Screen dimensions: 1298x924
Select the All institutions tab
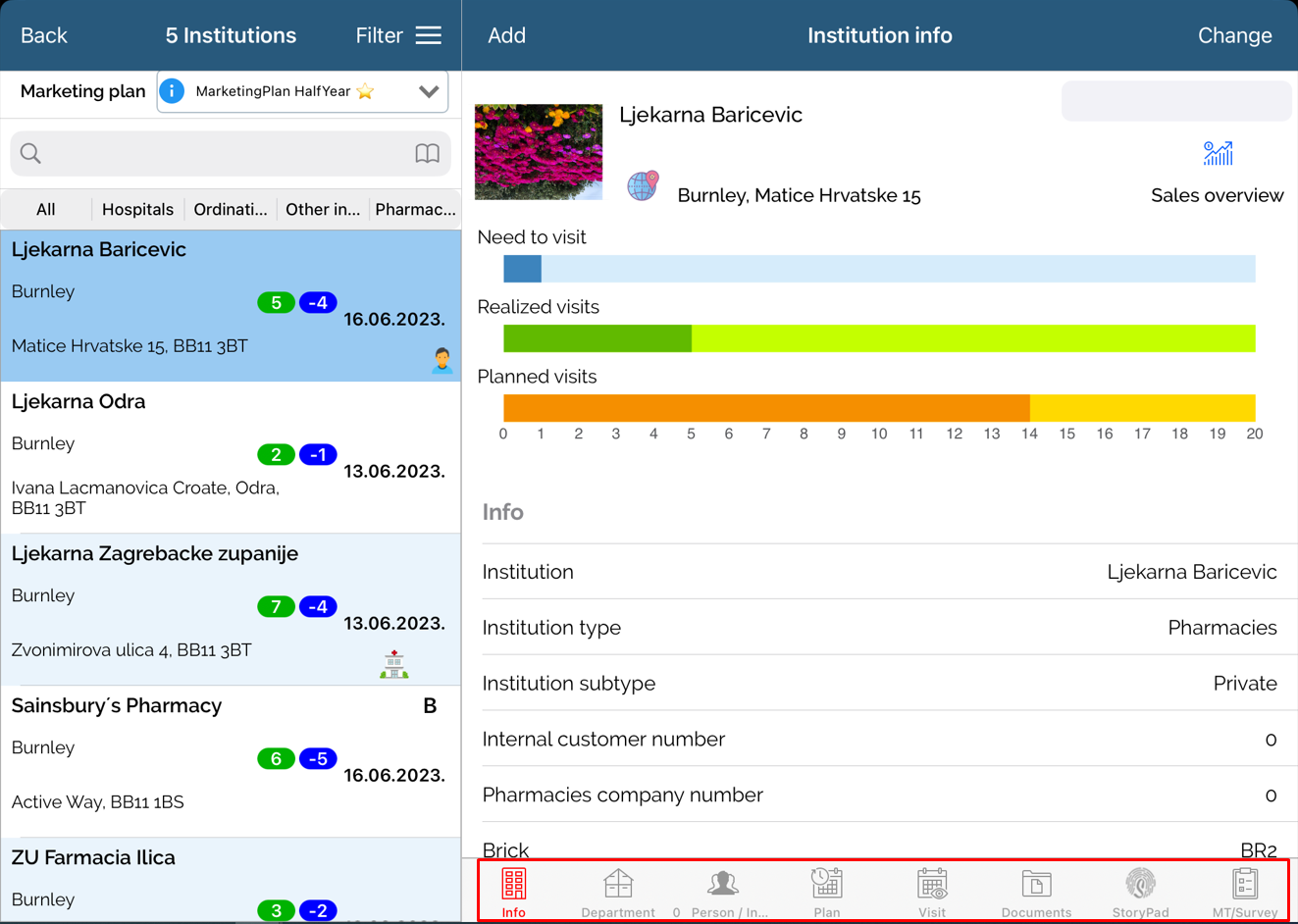point(46,209)
